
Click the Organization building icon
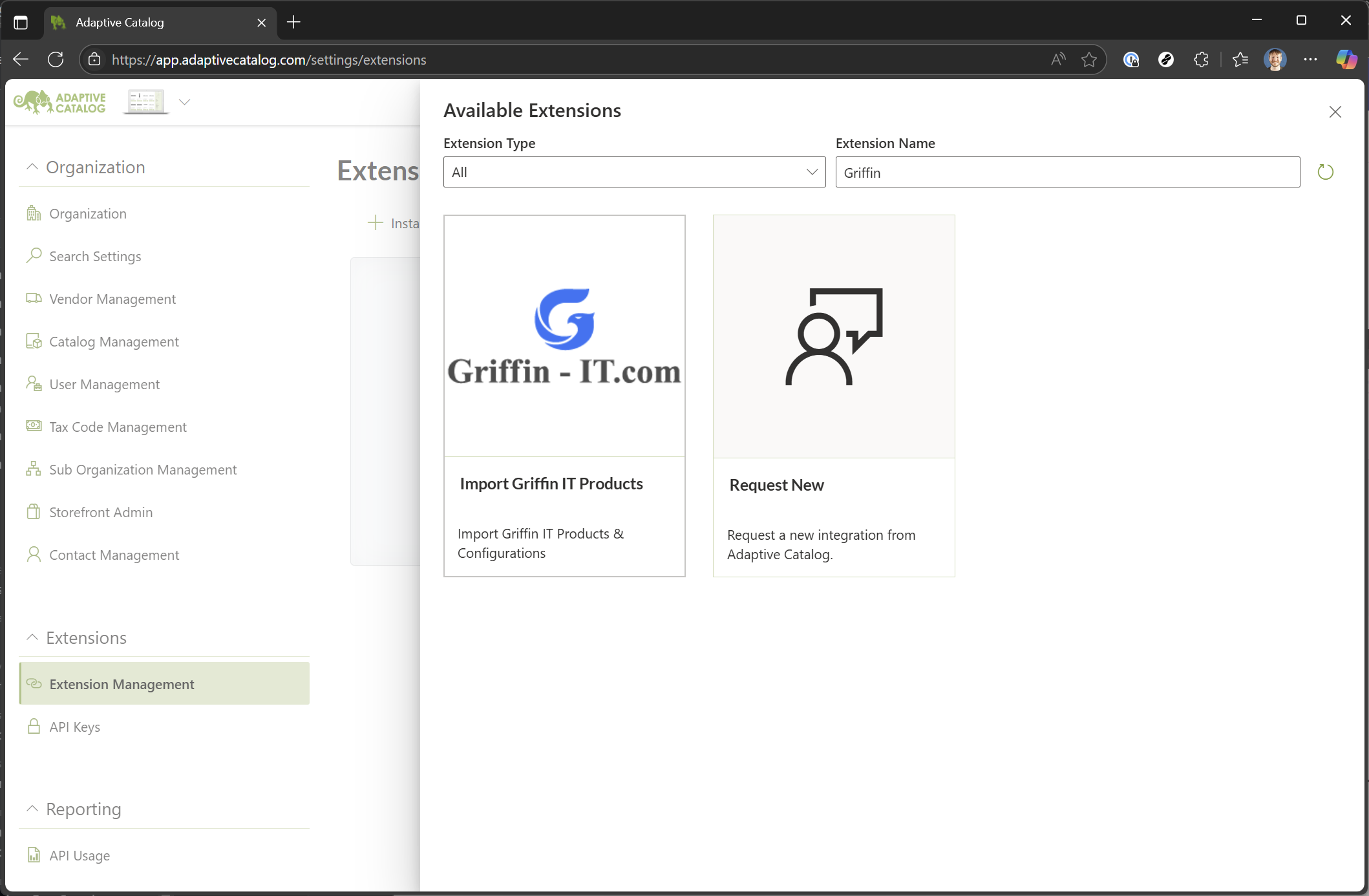point(34,213)
